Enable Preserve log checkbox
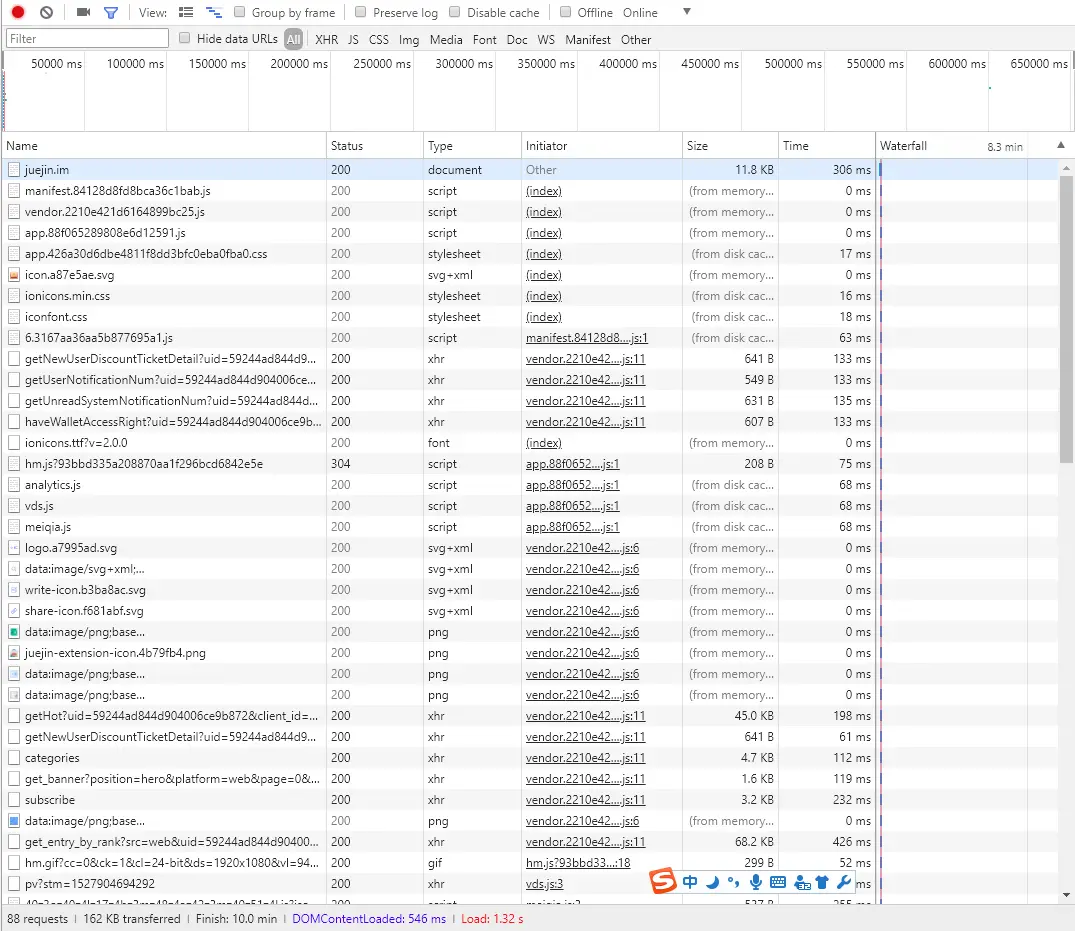 click(x=360, y=12)
